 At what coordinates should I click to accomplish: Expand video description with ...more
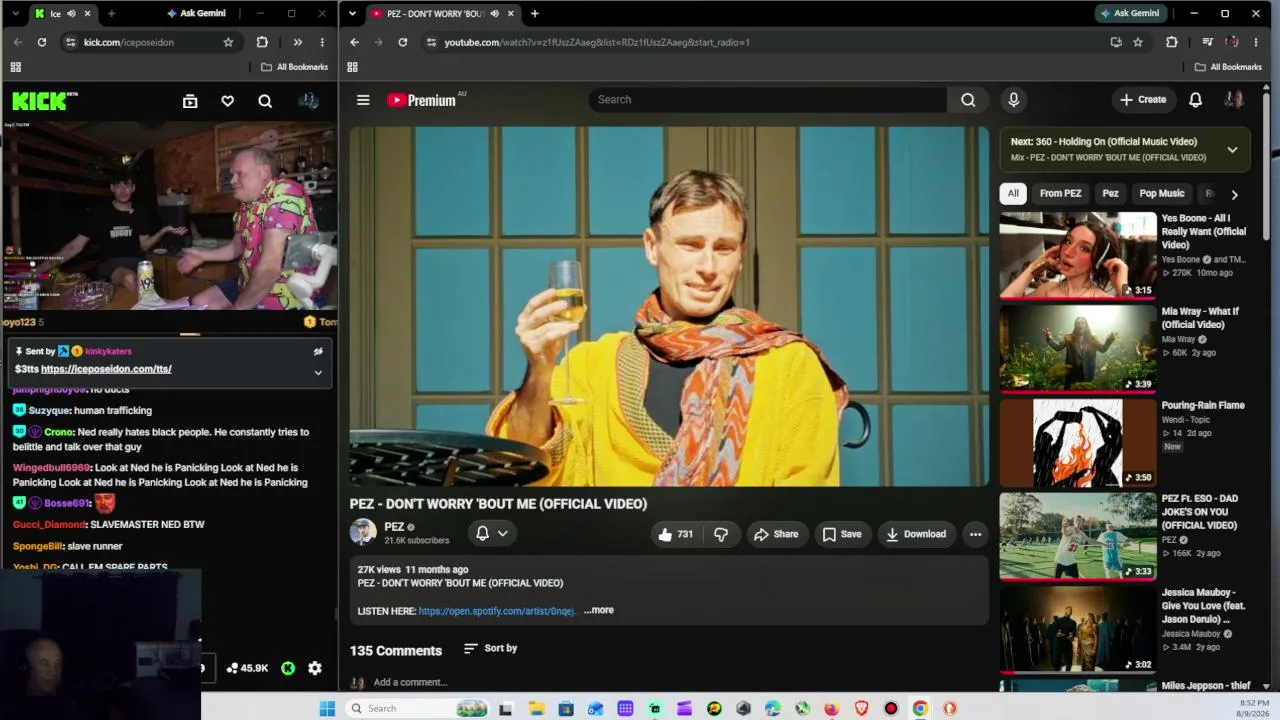[x=599, y=610]
